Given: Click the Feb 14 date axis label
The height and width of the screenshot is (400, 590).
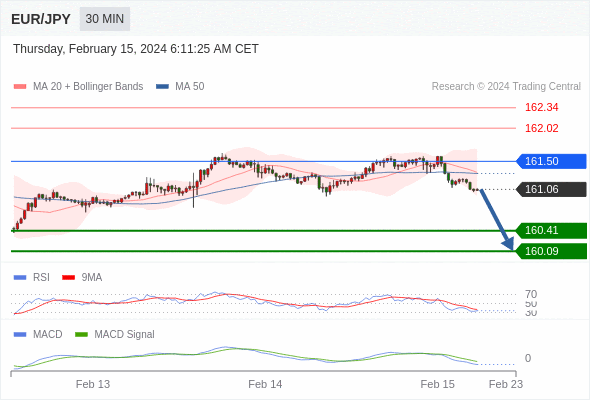Looking at the screenshot, I should click(265, 384).
